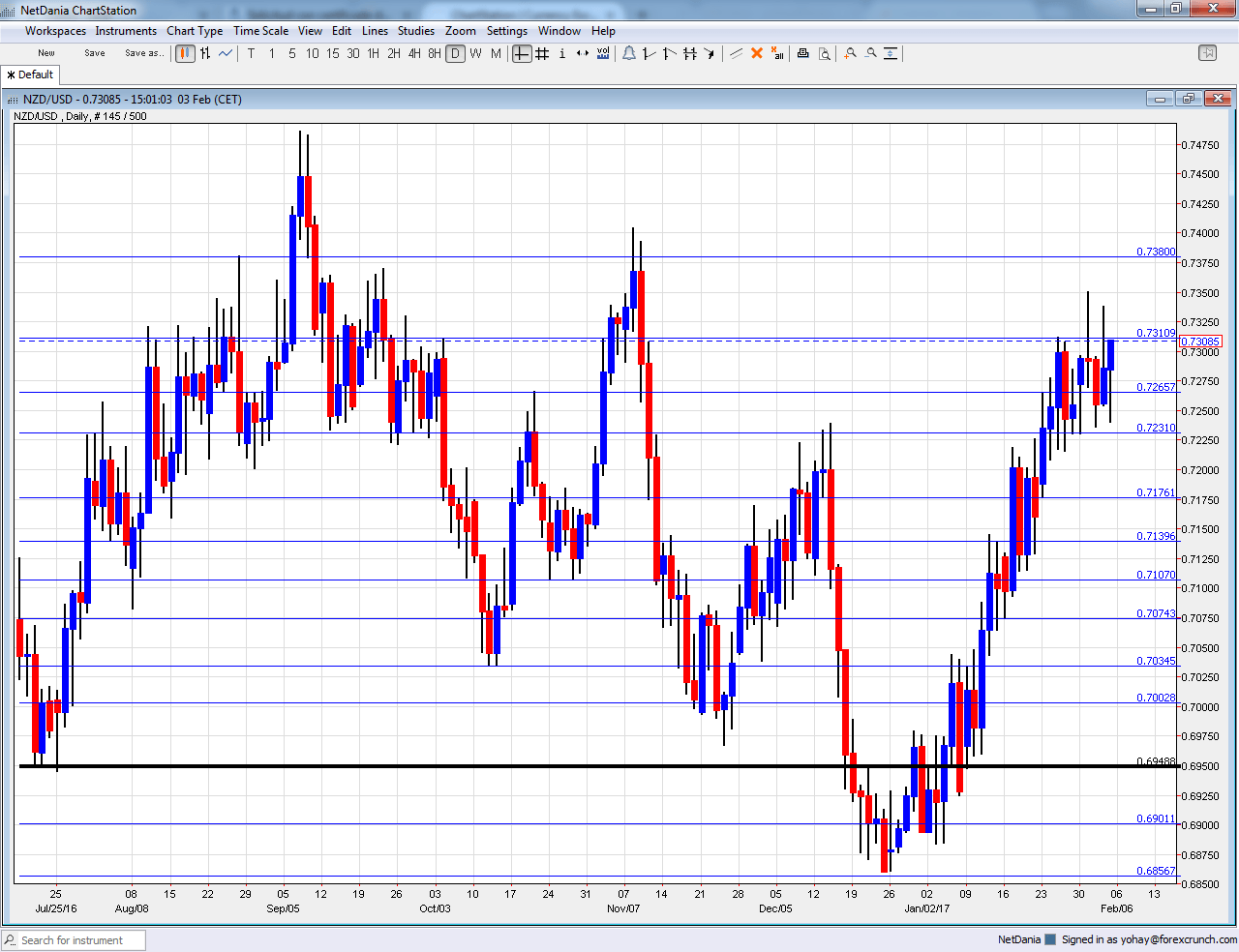Viewport: 1239px width, 952px height.
Task: Open the View menu
Action: tap(310, 31)
